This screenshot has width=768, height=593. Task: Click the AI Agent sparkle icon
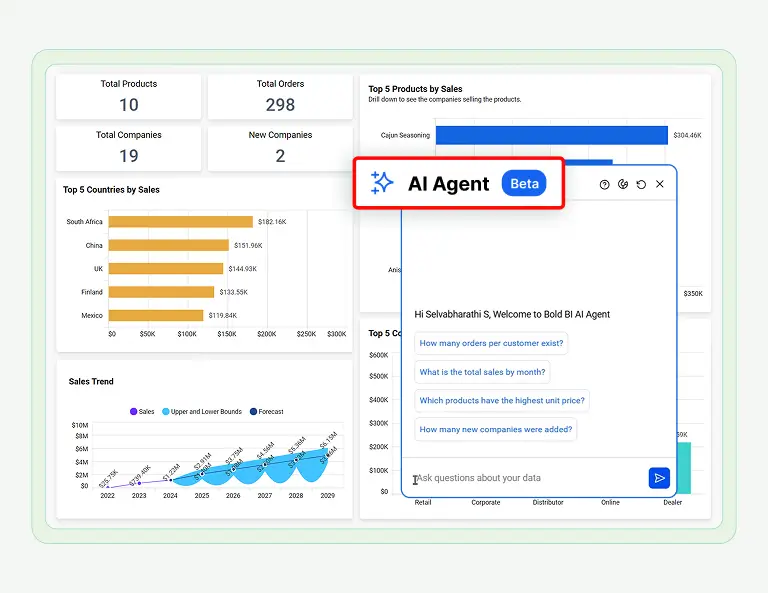382,183
